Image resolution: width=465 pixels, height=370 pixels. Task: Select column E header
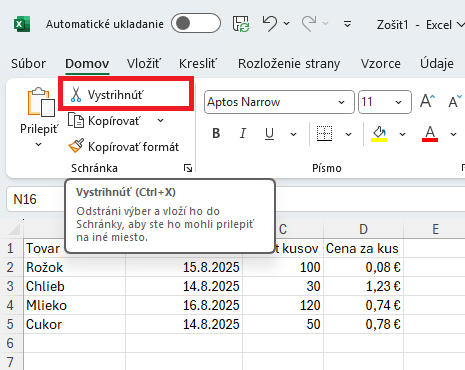[x=435, y=229]
